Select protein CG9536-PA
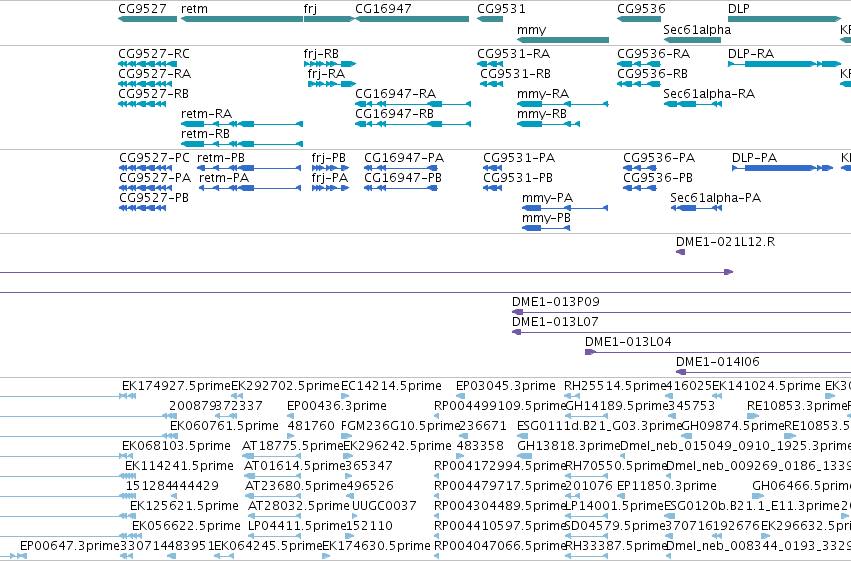Screen dimensions: 851x561 tap(659, 158)
